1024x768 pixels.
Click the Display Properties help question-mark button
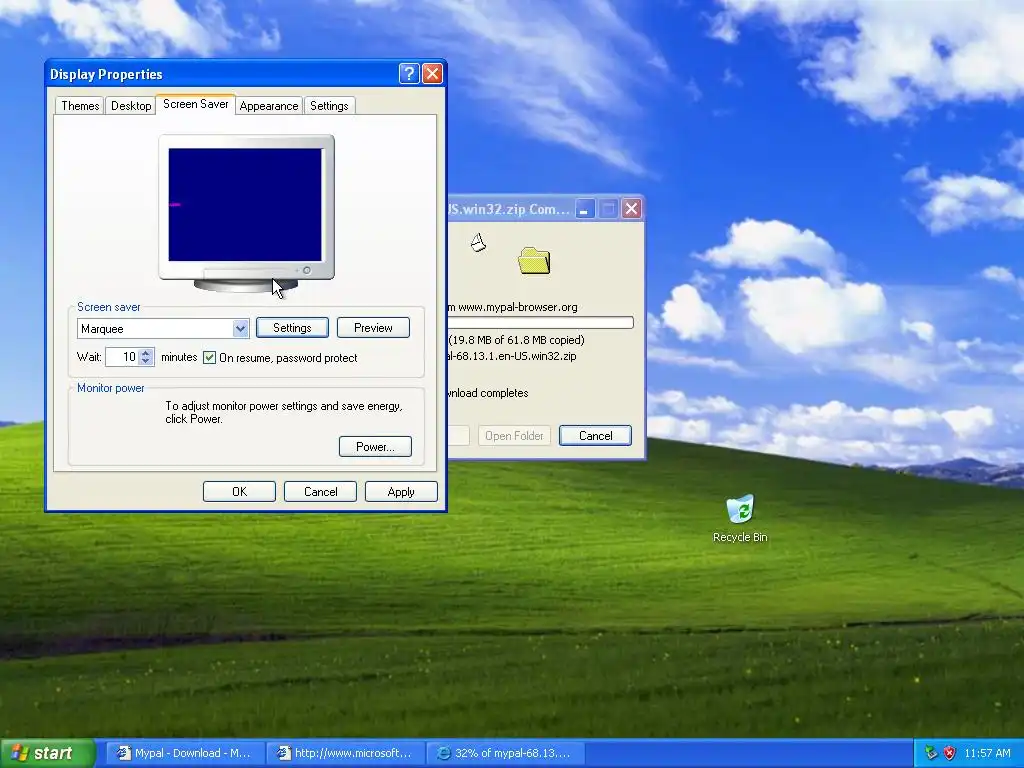[x=409, y=74]
